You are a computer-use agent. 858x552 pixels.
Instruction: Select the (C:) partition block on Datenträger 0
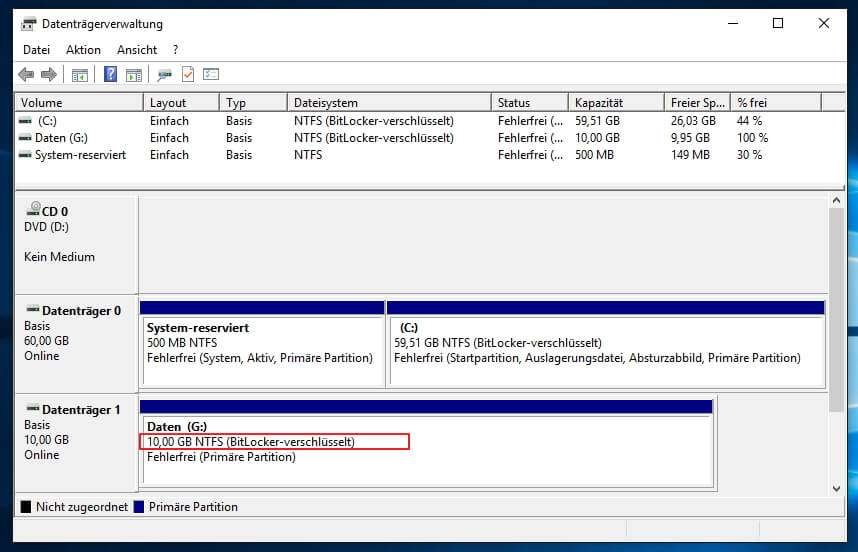pyautogui.click(x=606, y=344)
